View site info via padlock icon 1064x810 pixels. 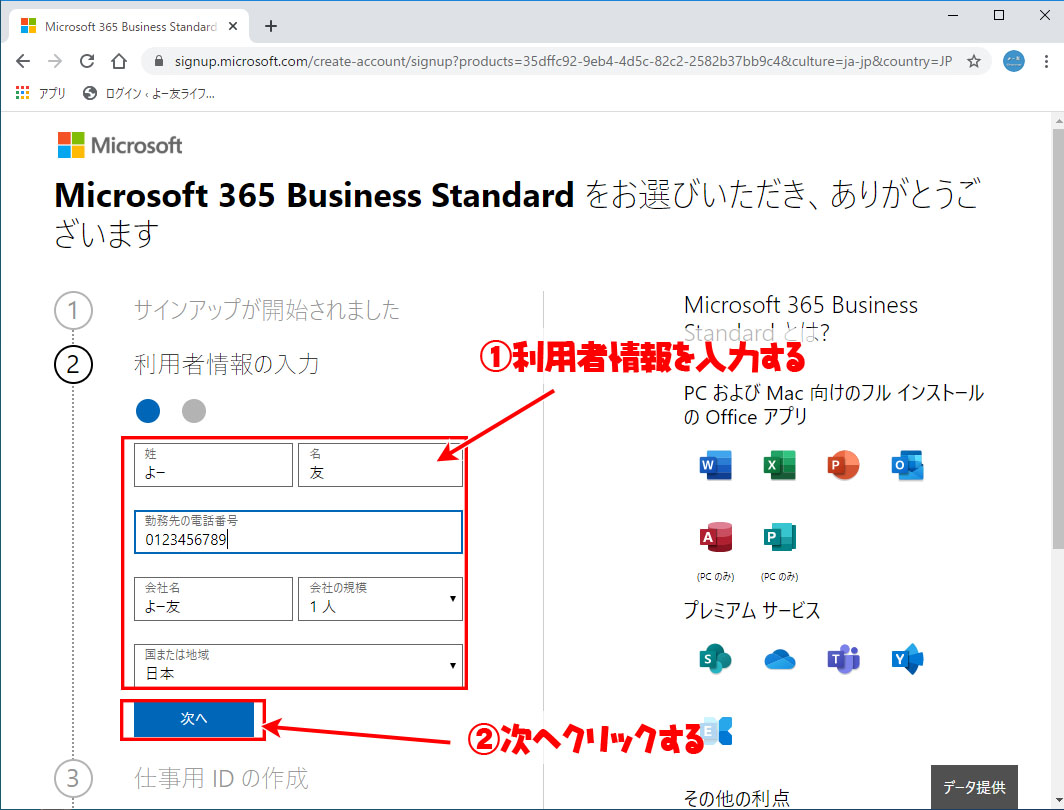159,61
